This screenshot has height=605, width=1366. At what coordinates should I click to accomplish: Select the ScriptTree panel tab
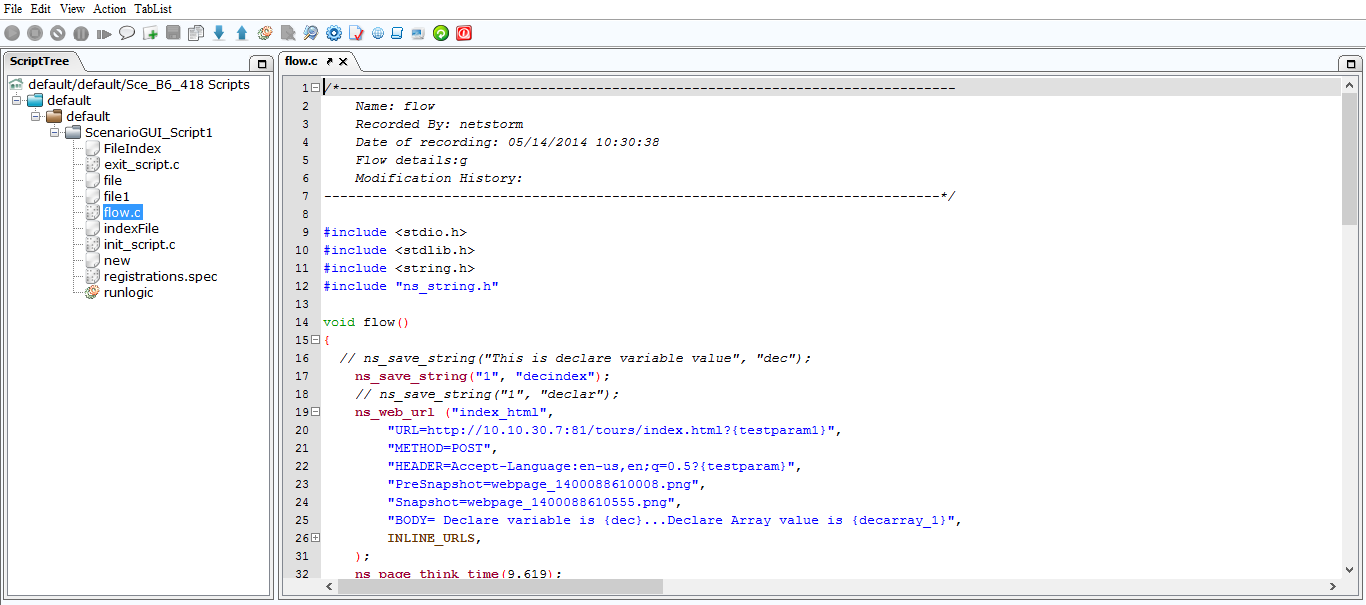[39, 61]
